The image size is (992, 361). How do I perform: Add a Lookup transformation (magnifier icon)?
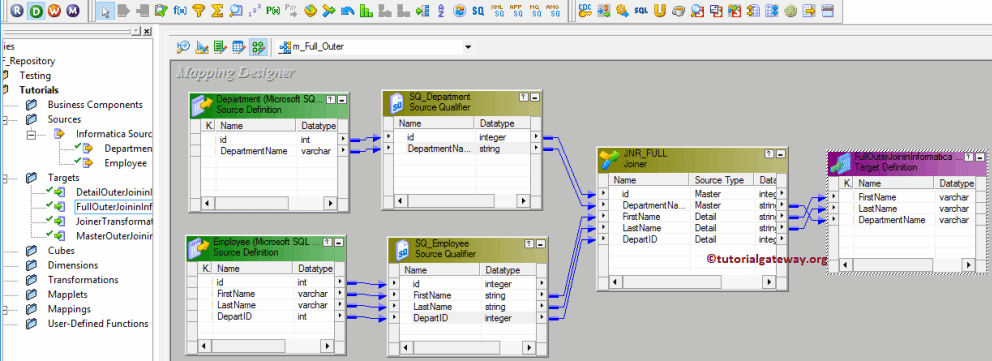236,11
